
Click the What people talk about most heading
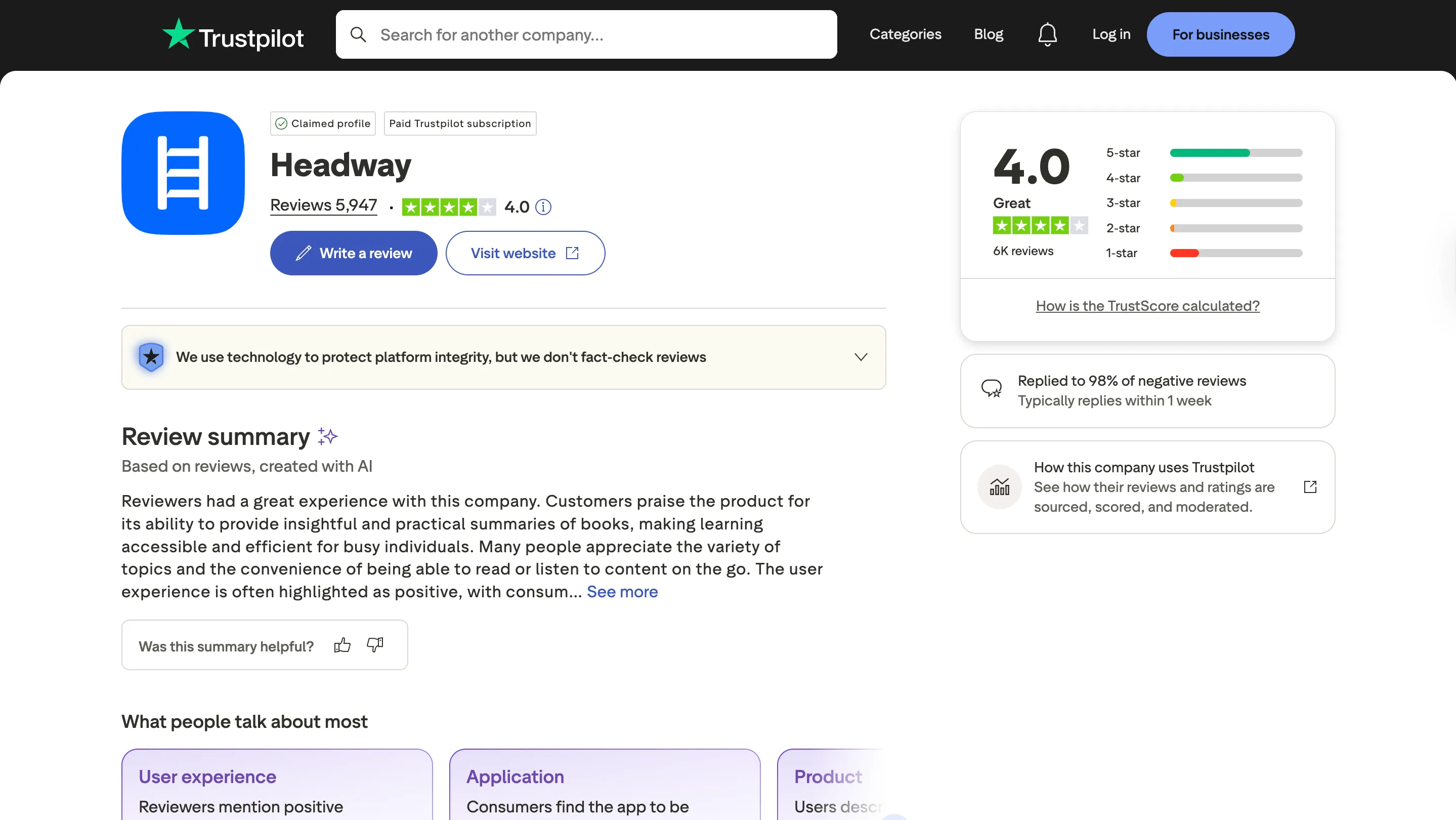(x=244, y=722)
